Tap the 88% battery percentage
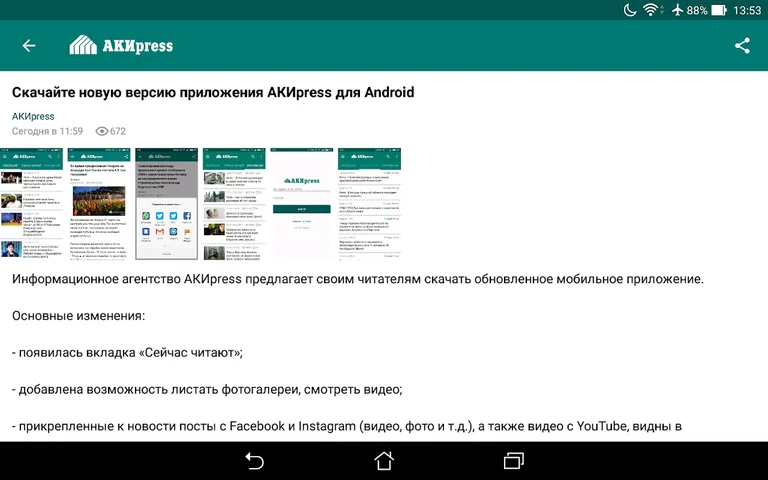 pyautogui.click(x=696, y=10)
